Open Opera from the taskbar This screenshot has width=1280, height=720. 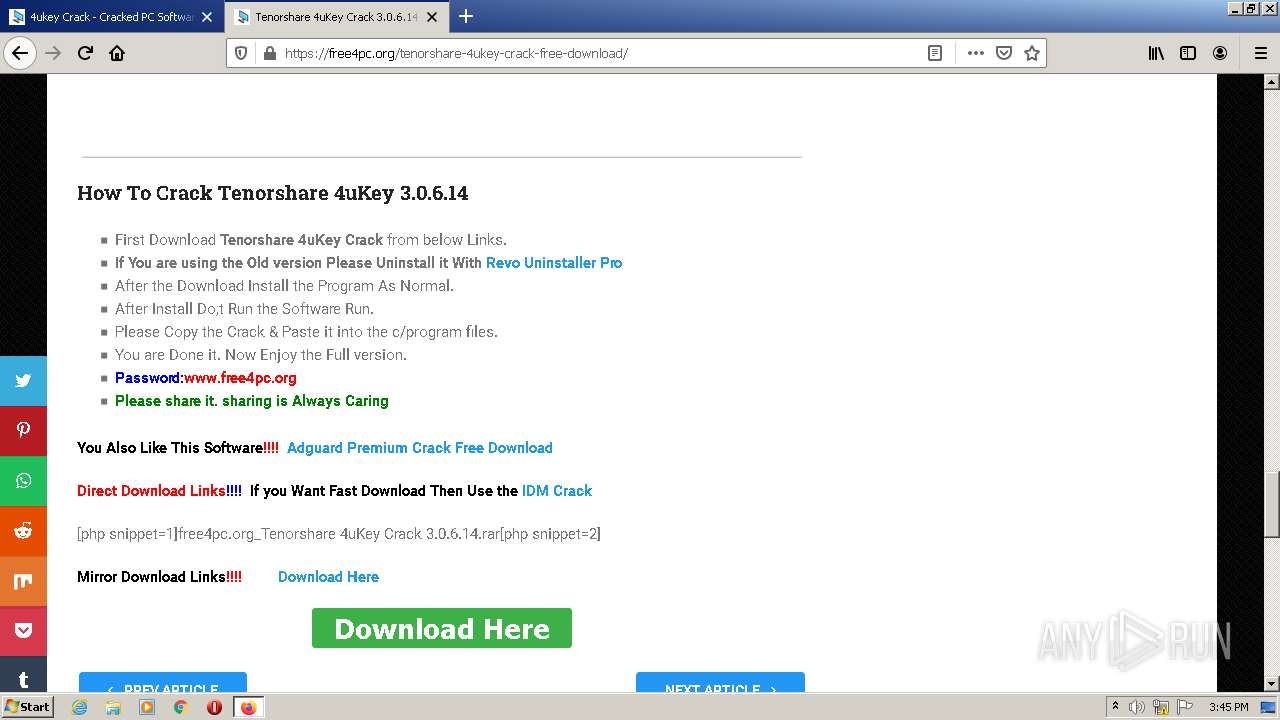tap(214, 707)
